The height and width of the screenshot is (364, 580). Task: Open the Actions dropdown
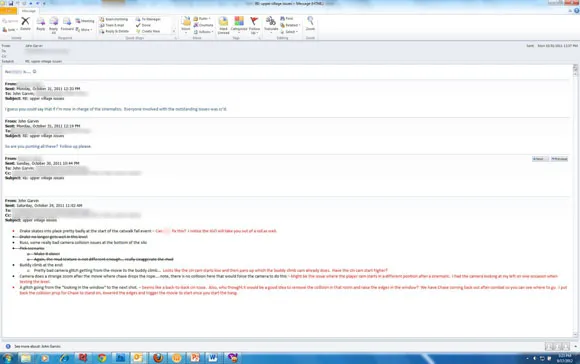pyautogui.click(x=204, y=32)
